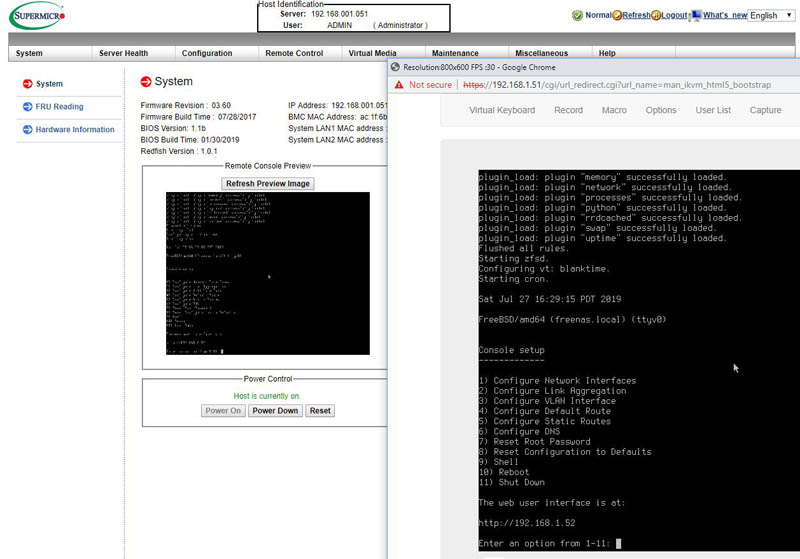Open the English language dropdown

click(770, 16)
